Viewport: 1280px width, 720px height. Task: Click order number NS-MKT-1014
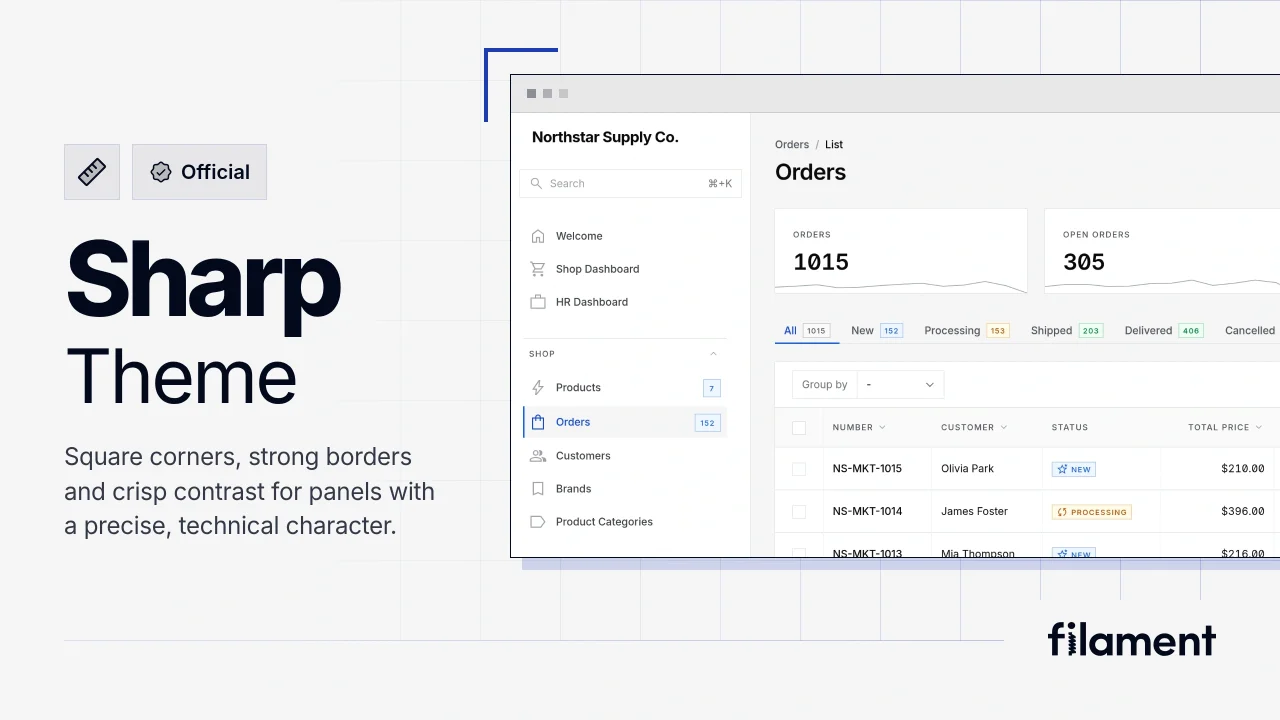pyautogui.click(x=867, y=512)
